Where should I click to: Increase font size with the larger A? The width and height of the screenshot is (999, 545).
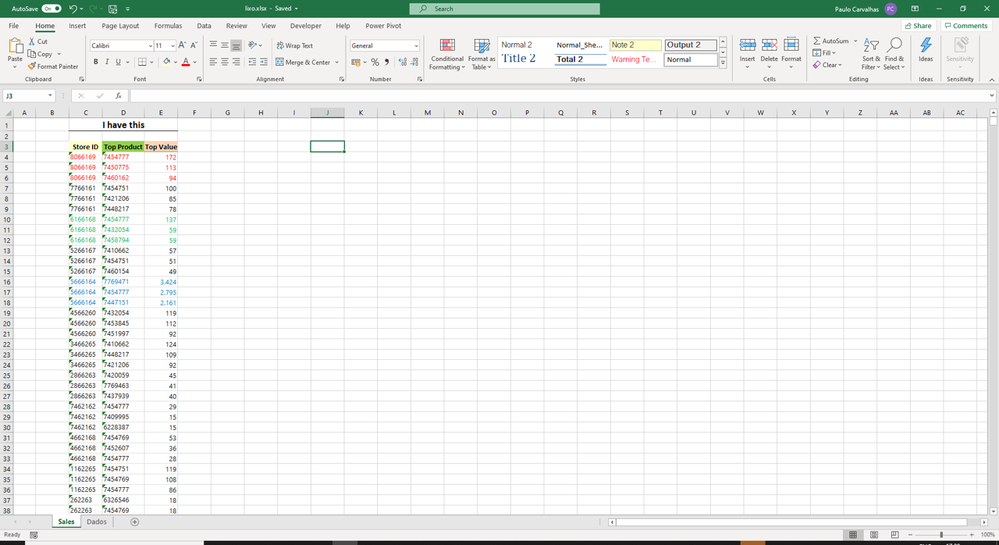pyautogui.click(x=182, y=45)
